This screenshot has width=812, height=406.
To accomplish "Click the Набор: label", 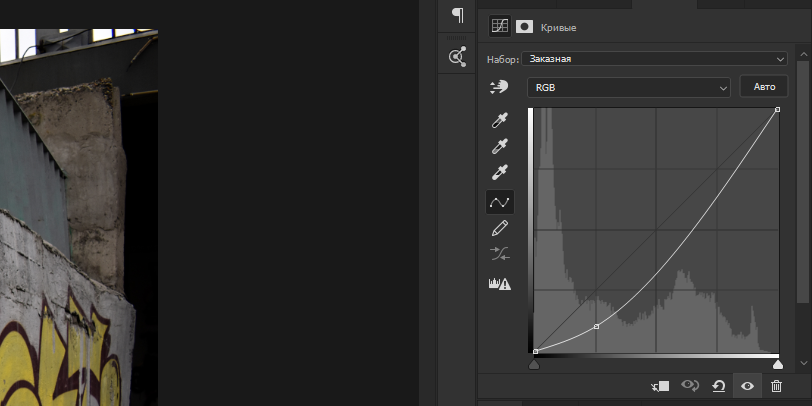I will click(502, 60).
